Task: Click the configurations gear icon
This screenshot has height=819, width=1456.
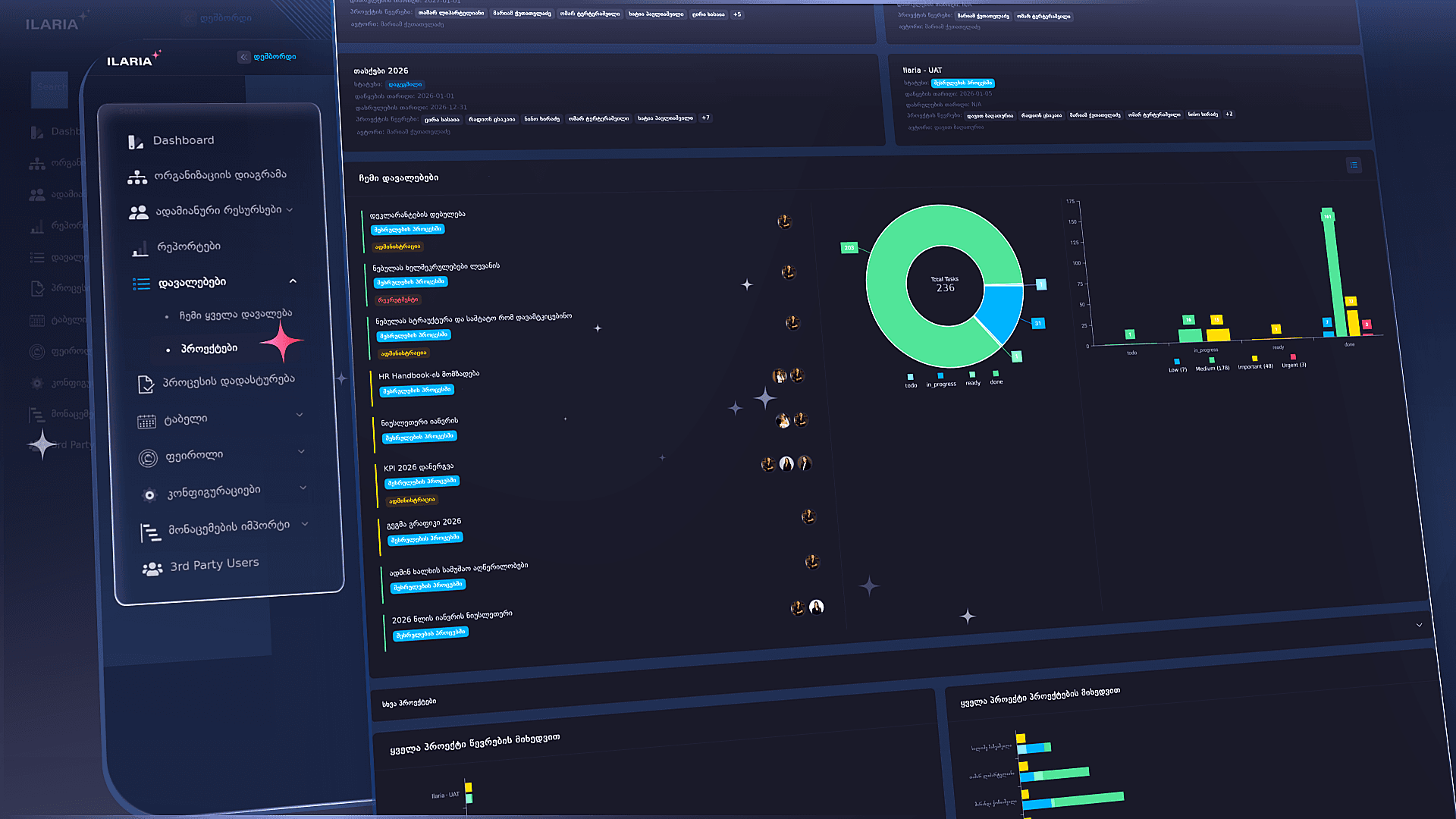Action: point(149,495)
